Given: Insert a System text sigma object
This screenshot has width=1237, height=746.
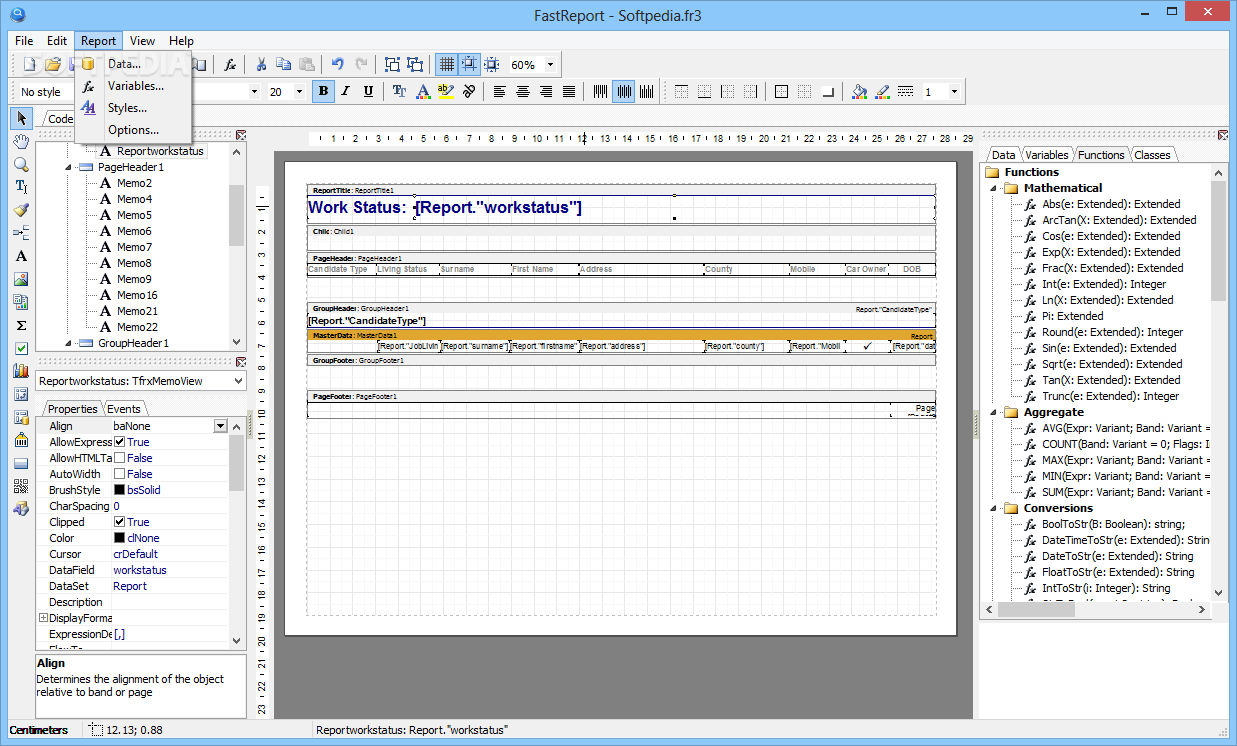Looking at the screenshot, I should (21, 325).
